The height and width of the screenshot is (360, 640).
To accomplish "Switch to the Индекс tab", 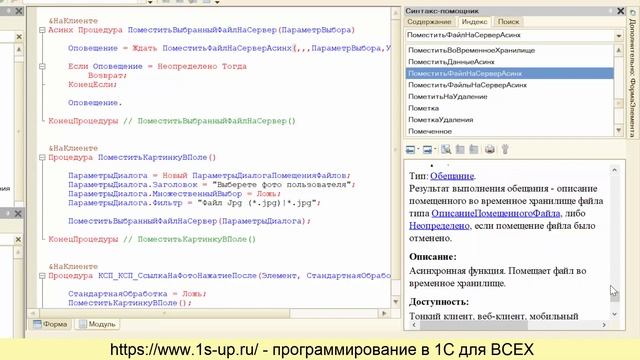I will [474, 22].
